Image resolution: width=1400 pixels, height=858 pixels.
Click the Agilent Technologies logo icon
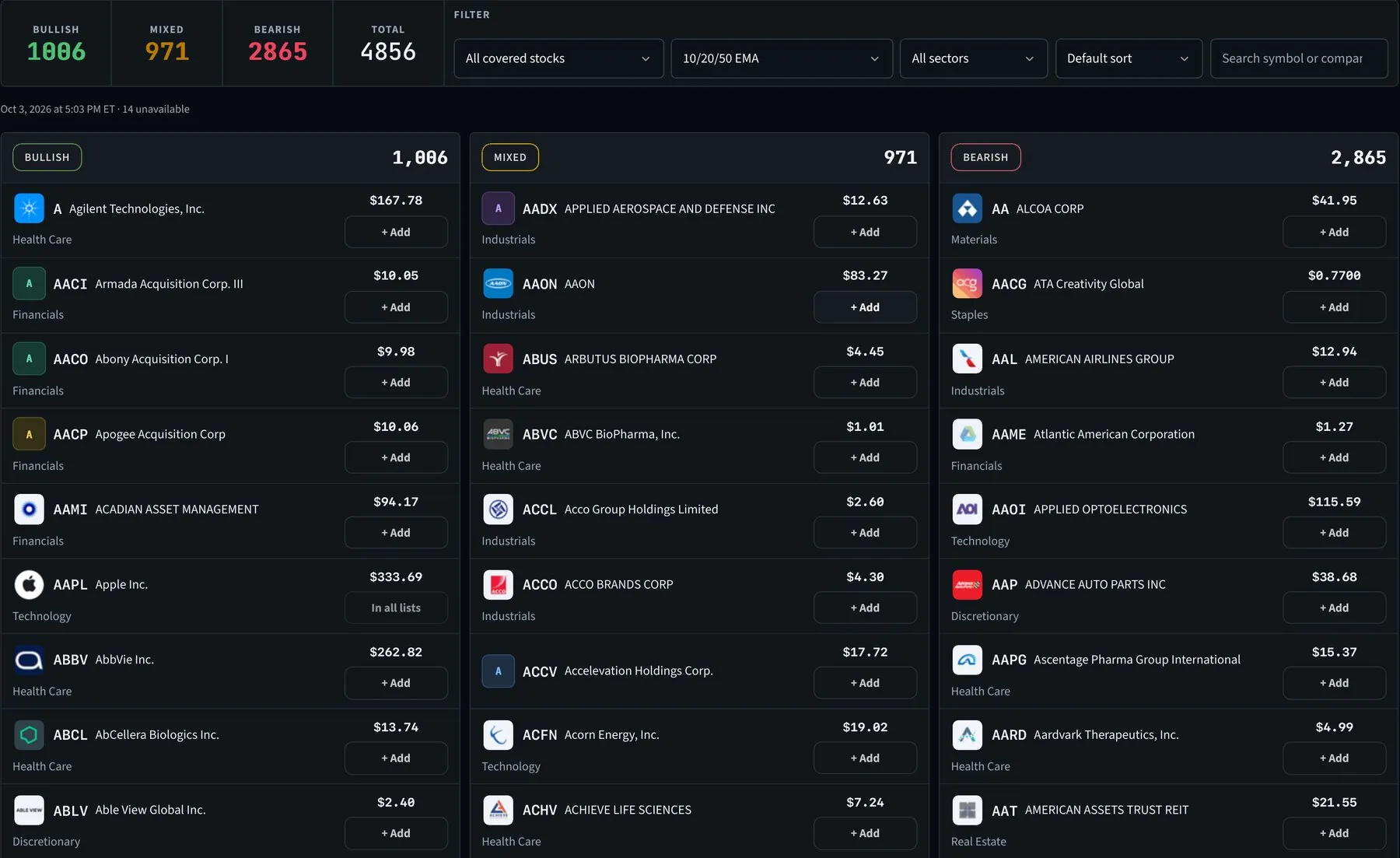[x=29, y=208]
